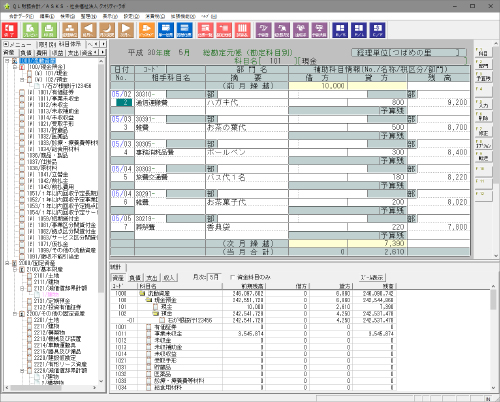Click the folder icon beside 現金預金 in summary
The width and height of the screenshot is (500, 402).
pos(149,300)
